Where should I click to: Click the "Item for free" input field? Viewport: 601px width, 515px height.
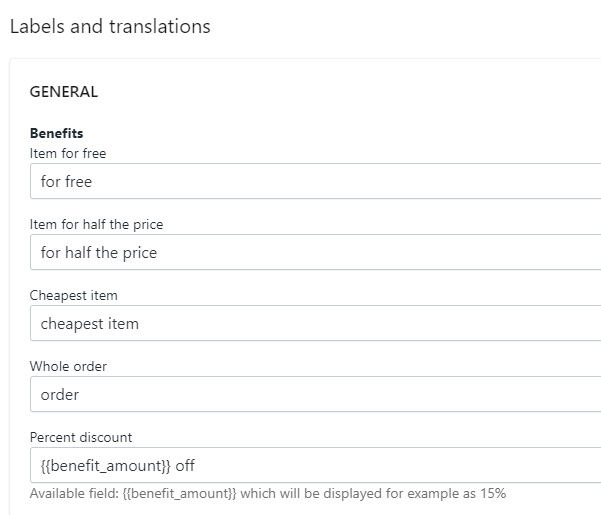click(x=315, y=182)
